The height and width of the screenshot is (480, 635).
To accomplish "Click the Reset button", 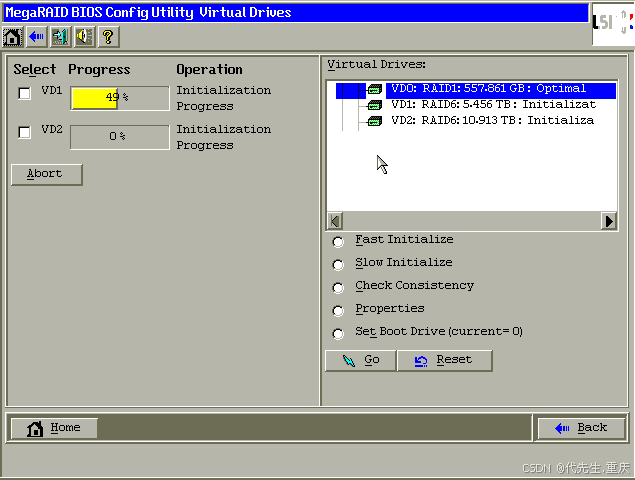I will point(445,360).
